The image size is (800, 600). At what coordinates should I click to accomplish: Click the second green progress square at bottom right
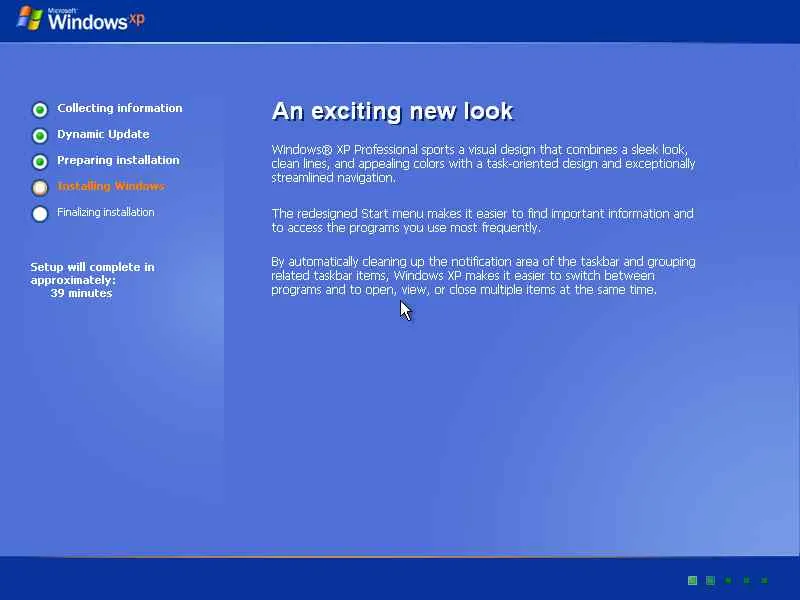710,580
